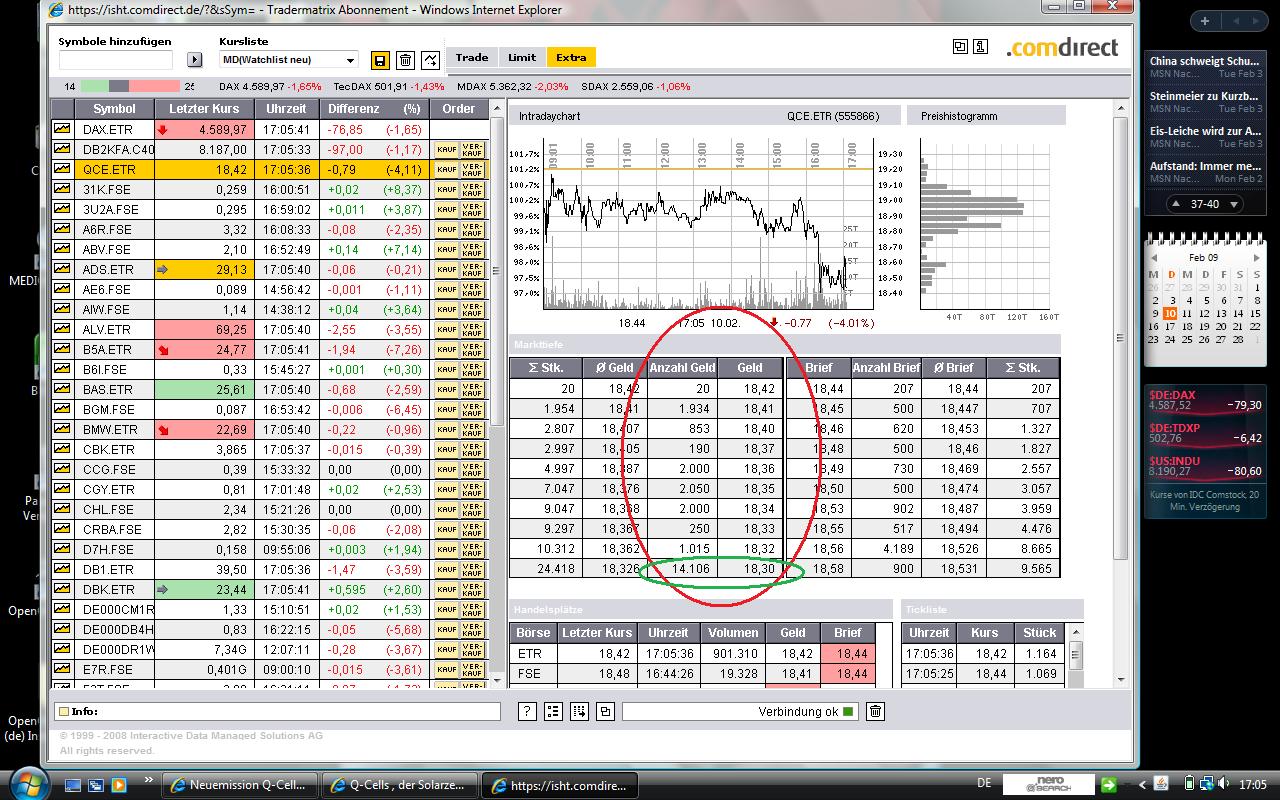Click Geld price 18,30 in Markttiefe
1280x800 pixels.
pyautogui.click(x=759, y=568)
